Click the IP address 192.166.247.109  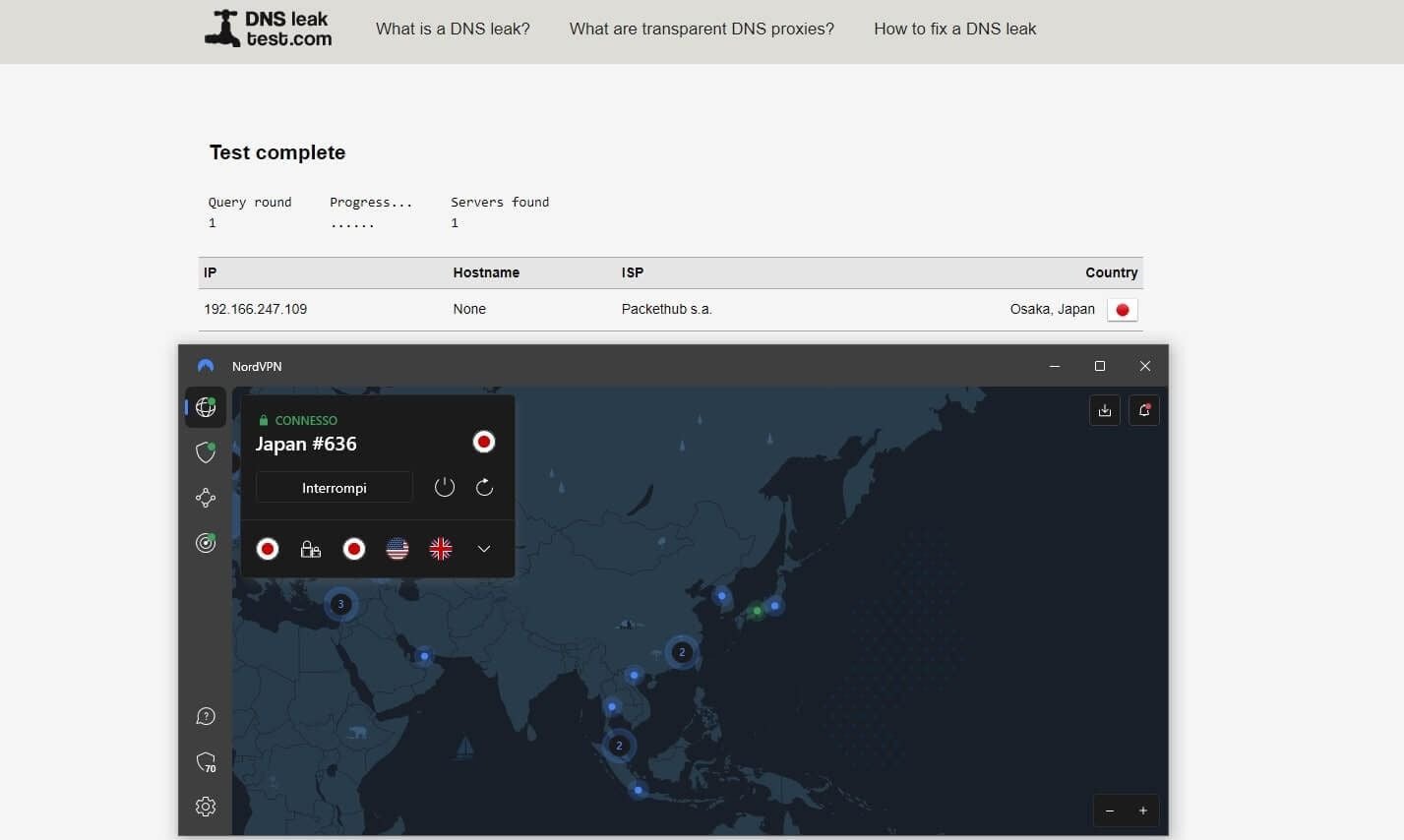pos(256,309)
